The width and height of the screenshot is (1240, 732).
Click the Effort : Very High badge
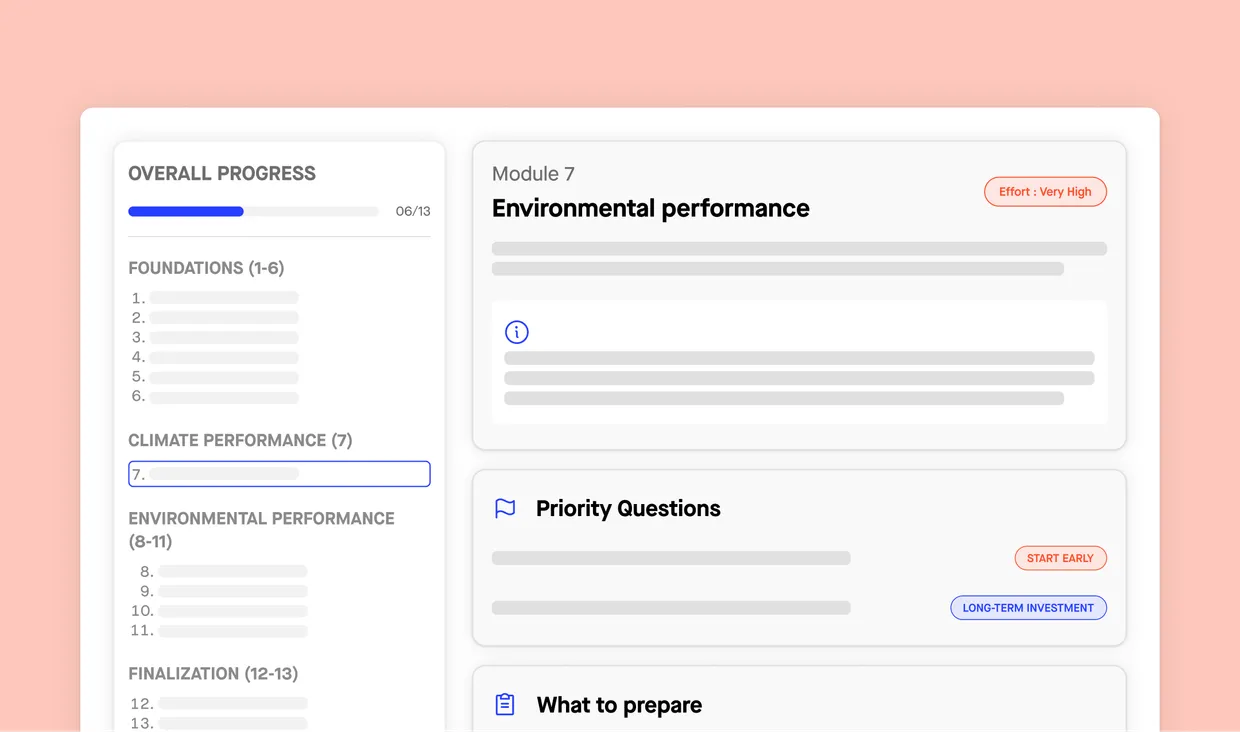1045,192
